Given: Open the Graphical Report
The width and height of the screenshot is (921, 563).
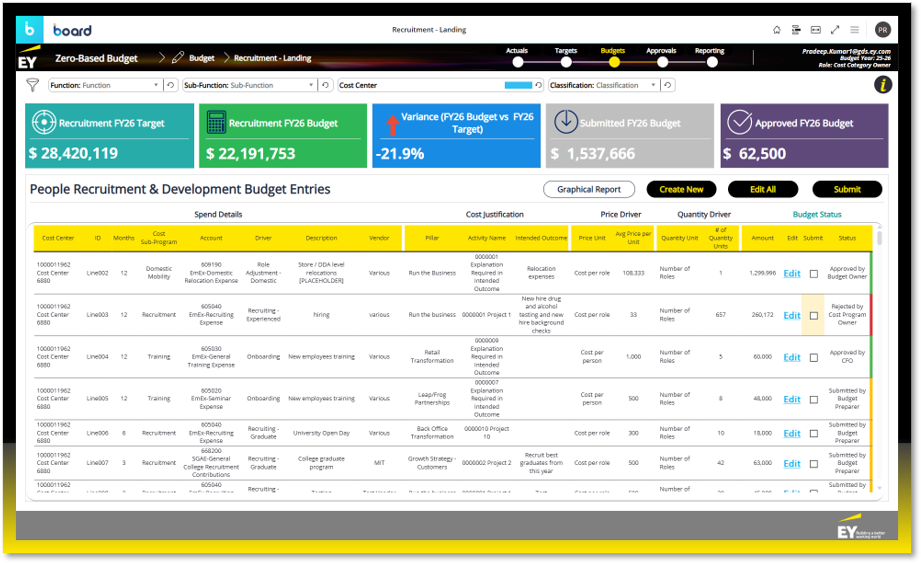Looking at the screenshot, I should [x=589, y=189].
